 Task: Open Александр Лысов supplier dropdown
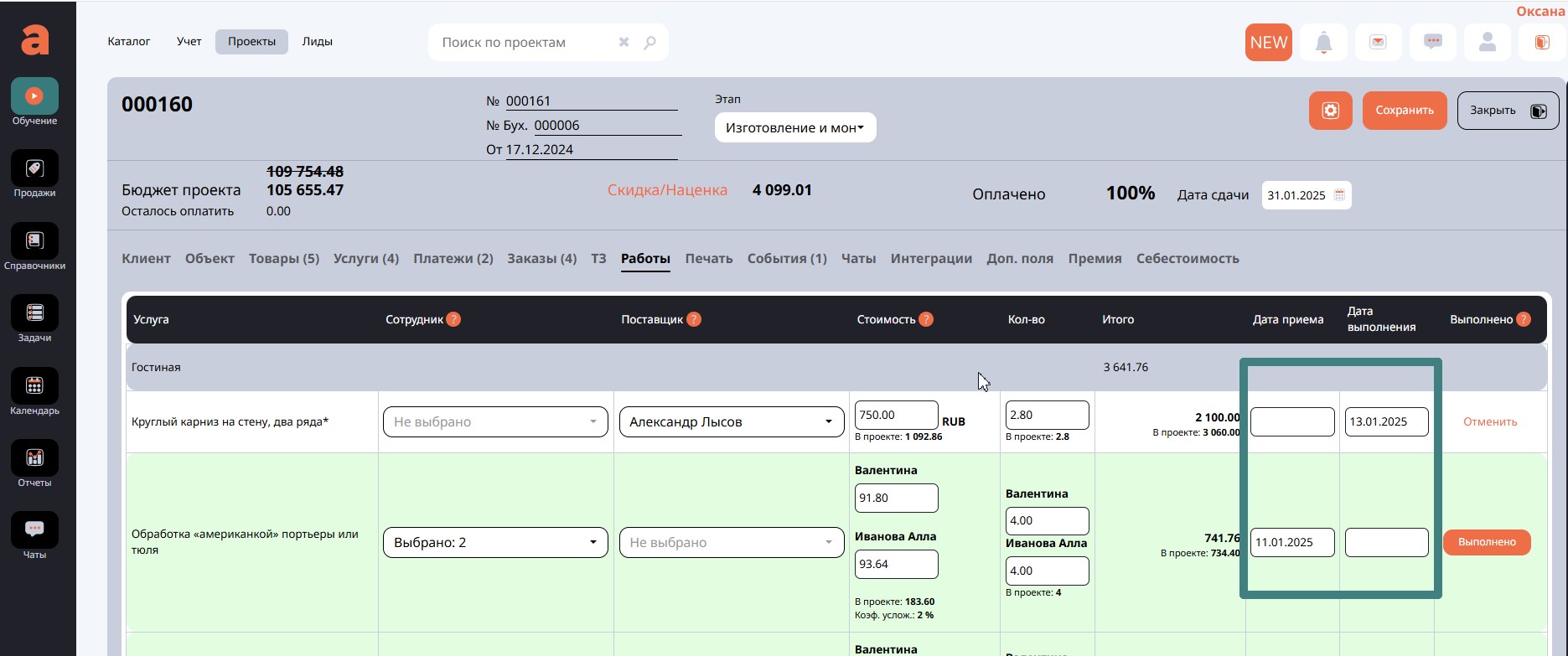coord(731,422)
